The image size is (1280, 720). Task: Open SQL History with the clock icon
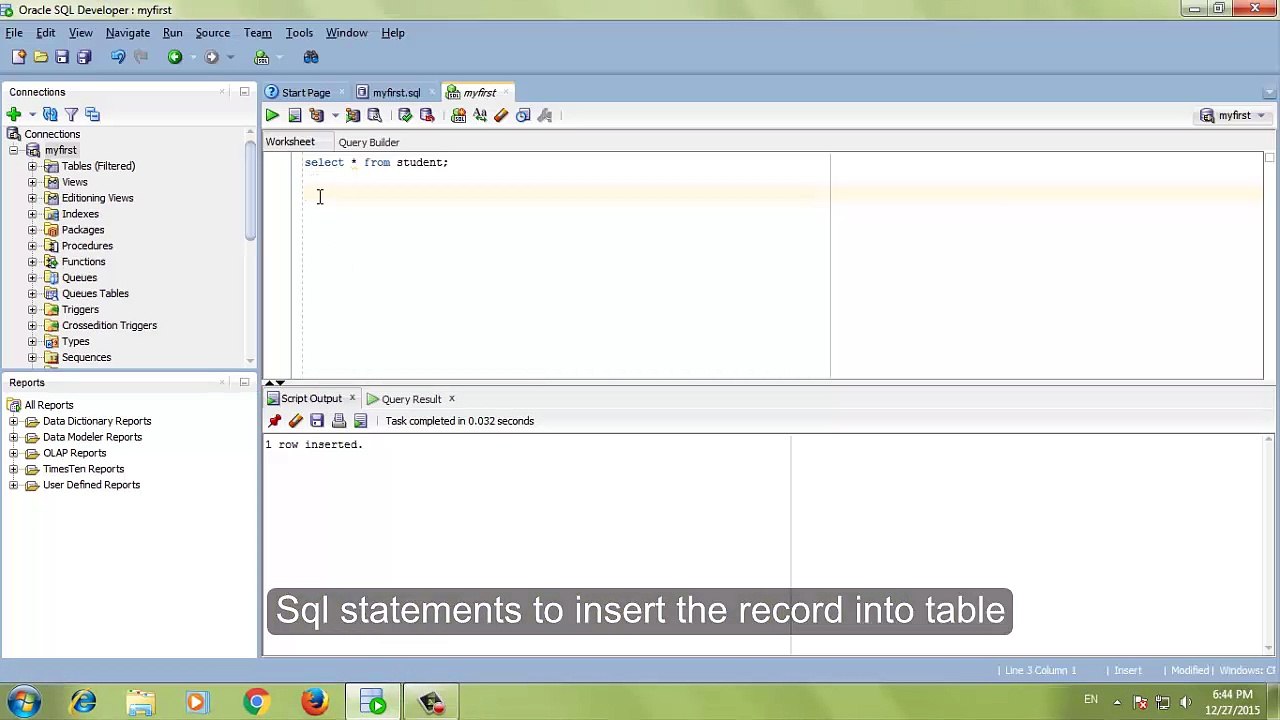(523, 116)
